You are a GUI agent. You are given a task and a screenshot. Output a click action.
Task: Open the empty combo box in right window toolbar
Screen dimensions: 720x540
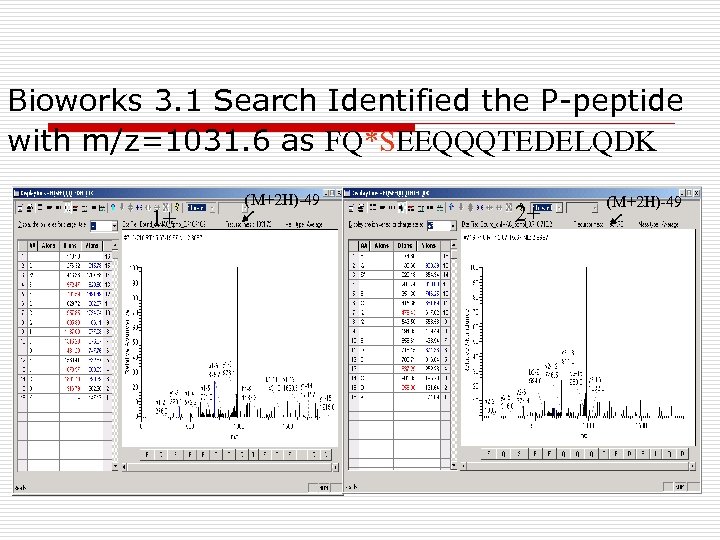point(582,208)
